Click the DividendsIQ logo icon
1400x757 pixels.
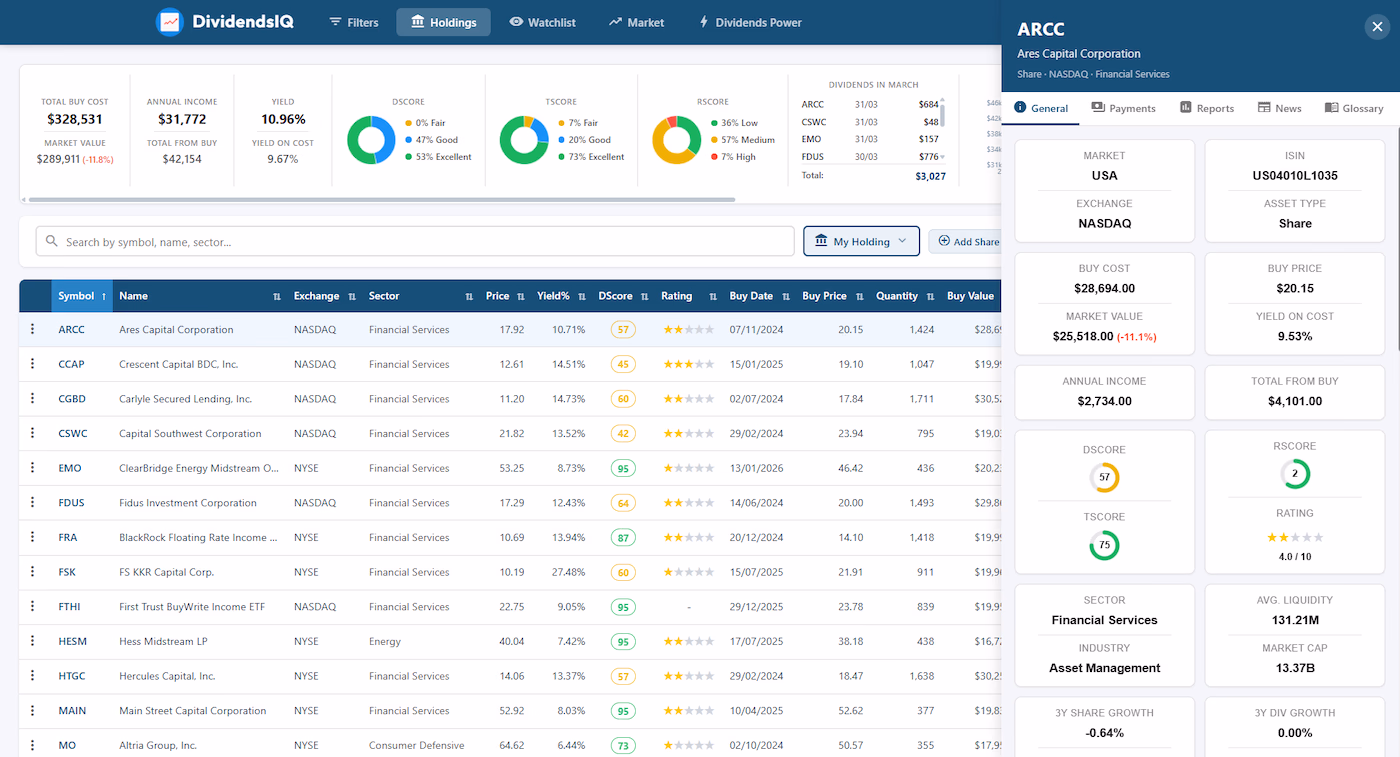(170, 22)
